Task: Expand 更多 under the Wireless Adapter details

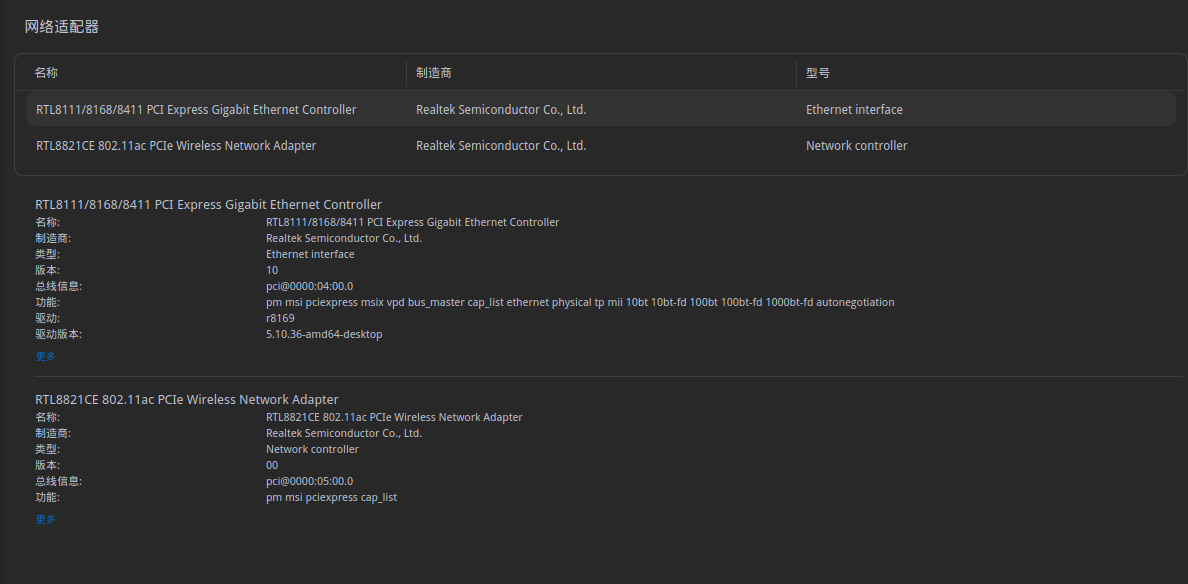Action: click(46, 519)
